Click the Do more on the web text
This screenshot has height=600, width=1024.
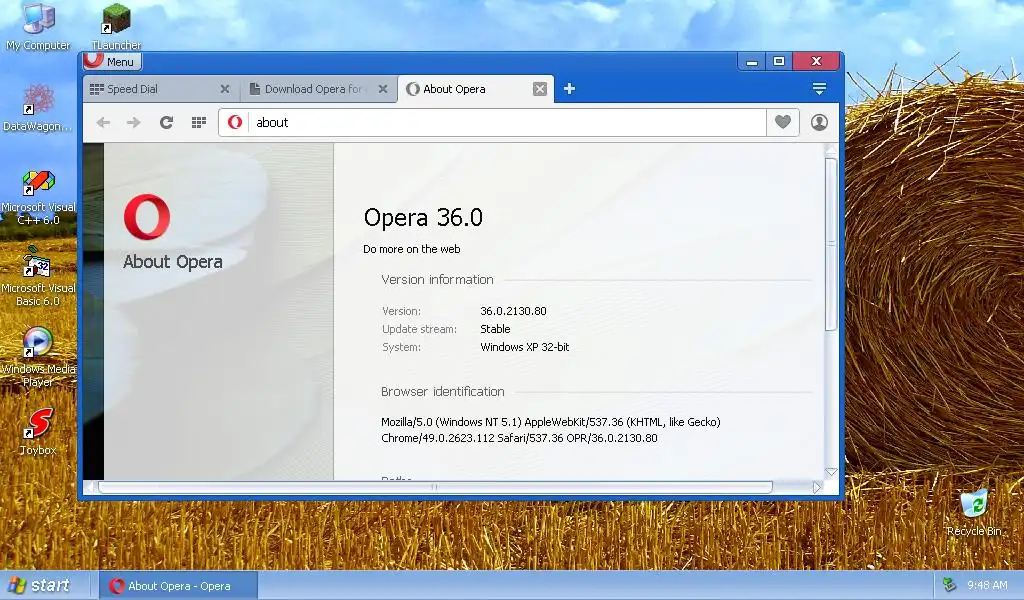[411, 249]
